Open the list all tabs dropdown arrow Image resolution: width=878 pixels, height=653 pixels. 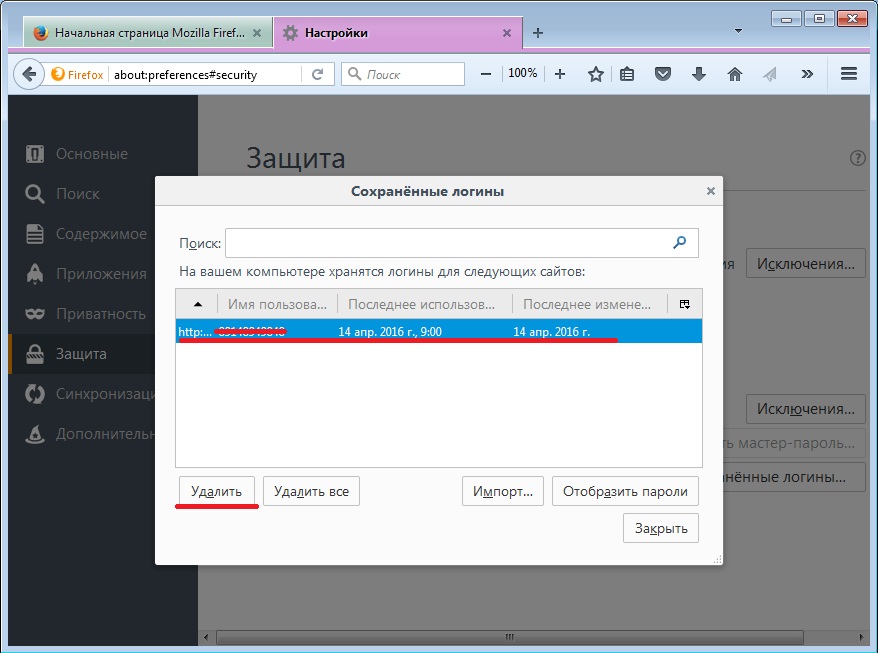[x=738, y=31]
